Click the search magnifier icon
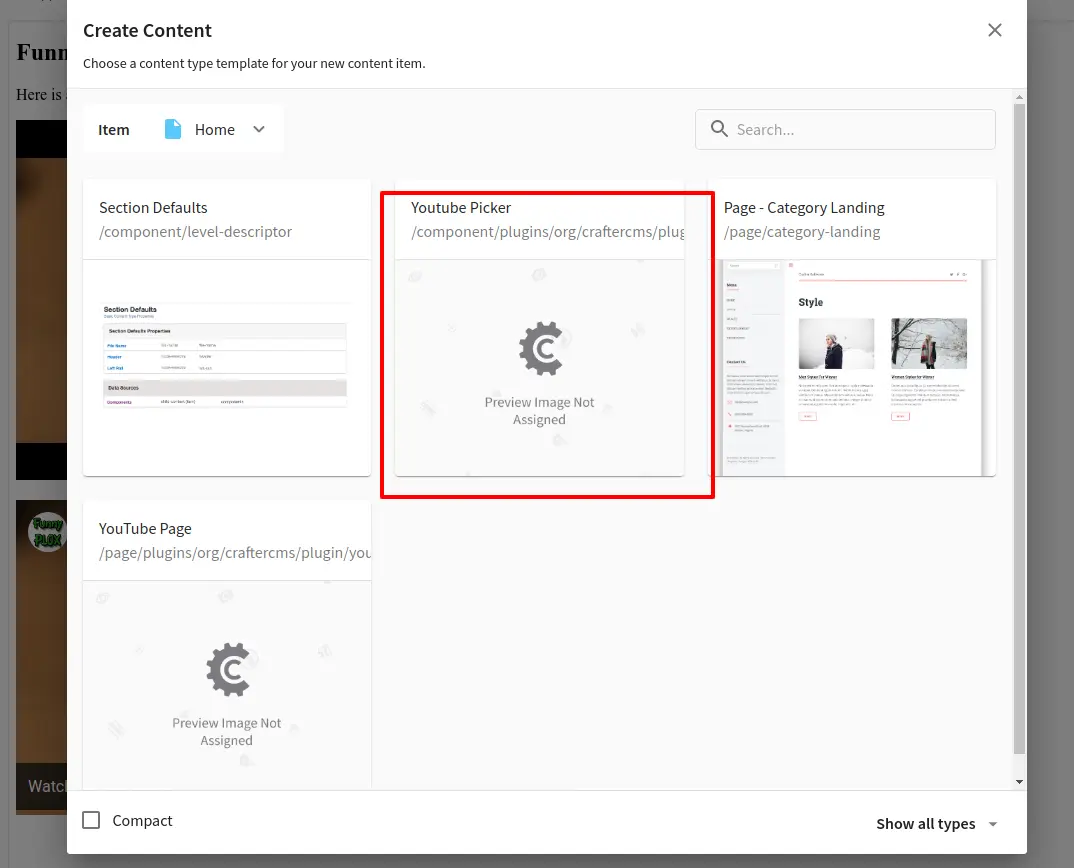Viewport: 1074px width, 868px height. click(719, 129)
